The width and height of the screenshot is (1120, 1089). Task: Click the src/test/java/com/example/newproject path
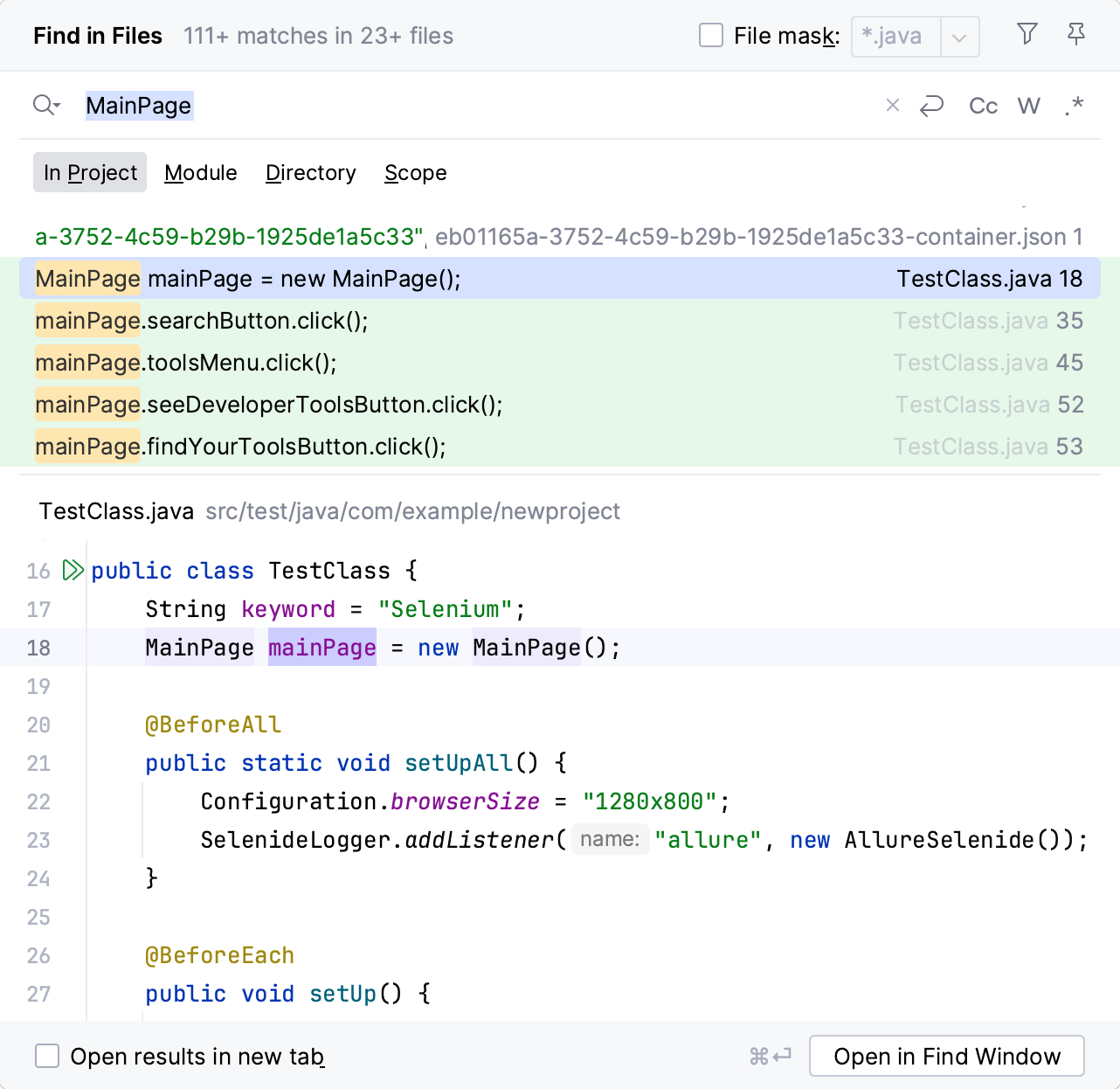(412, 511)
